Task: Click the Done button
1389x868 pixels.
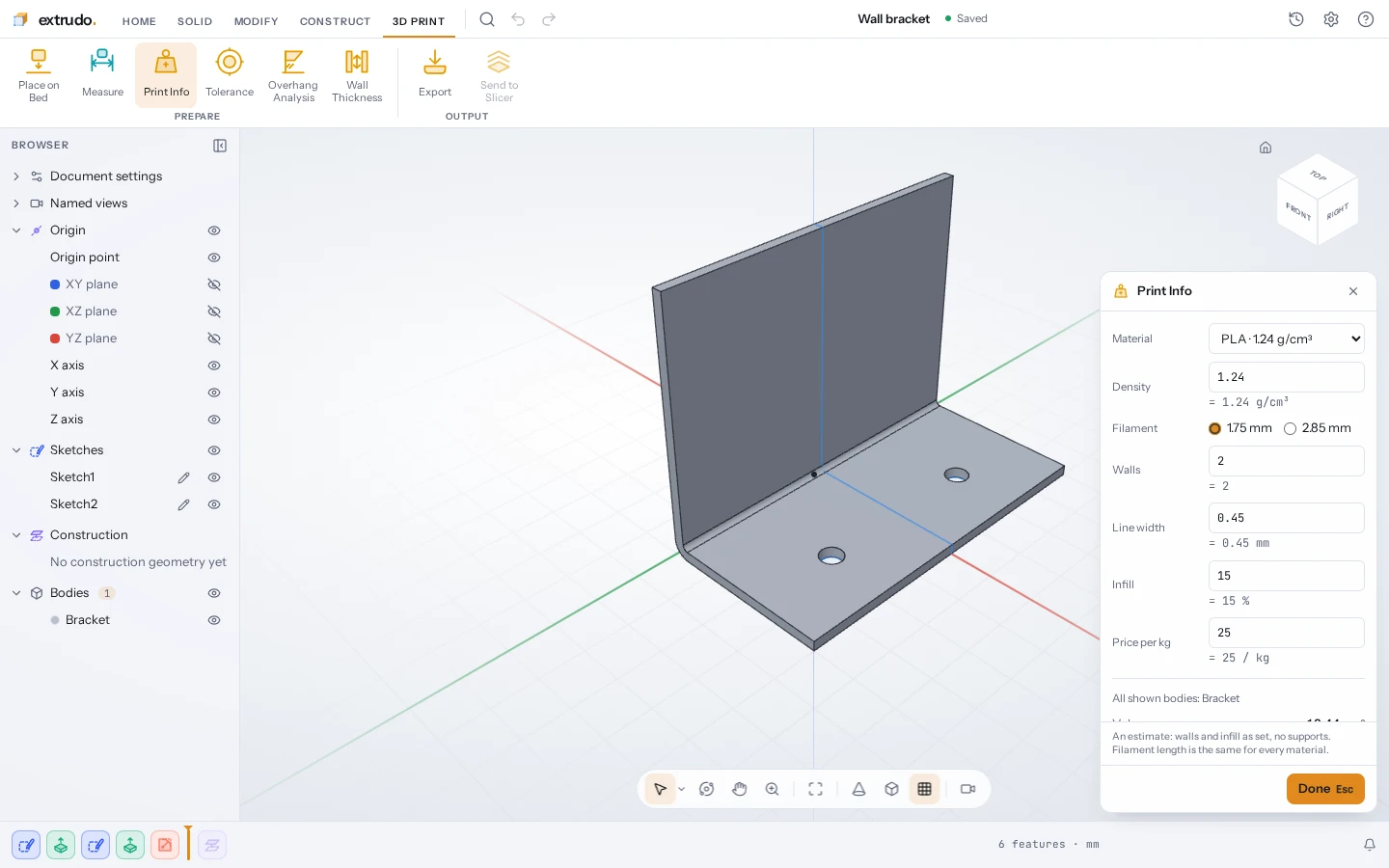Action: (x=1325, y=789)
